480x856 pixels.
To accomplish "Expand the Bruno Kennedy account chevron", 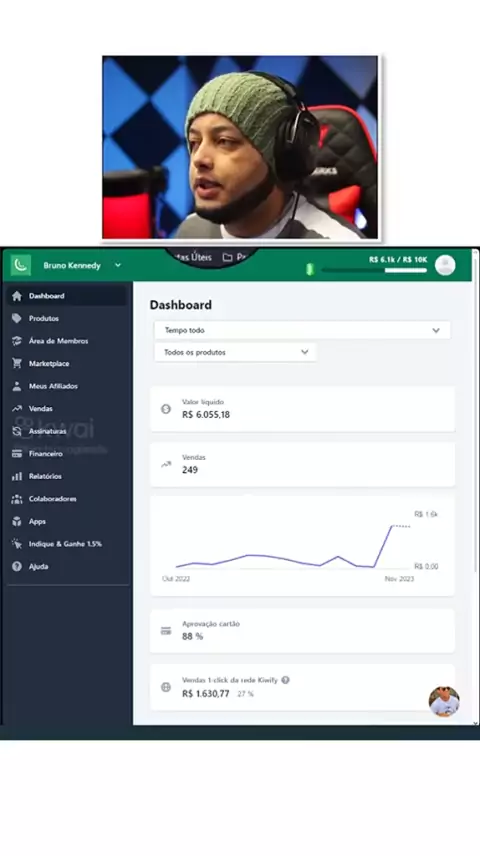I will point(118,265).
